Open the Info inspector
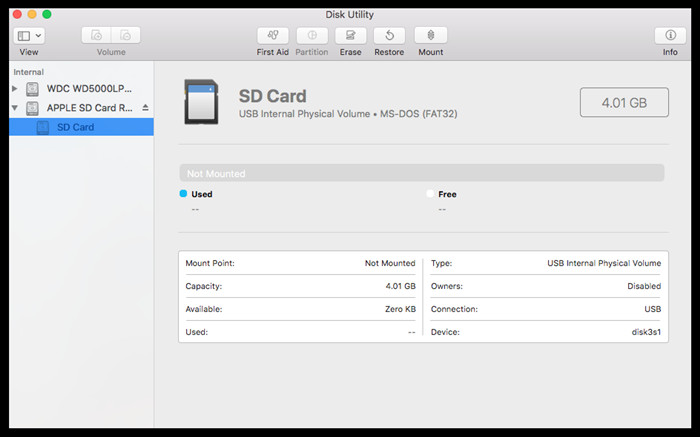 point(670,35)
